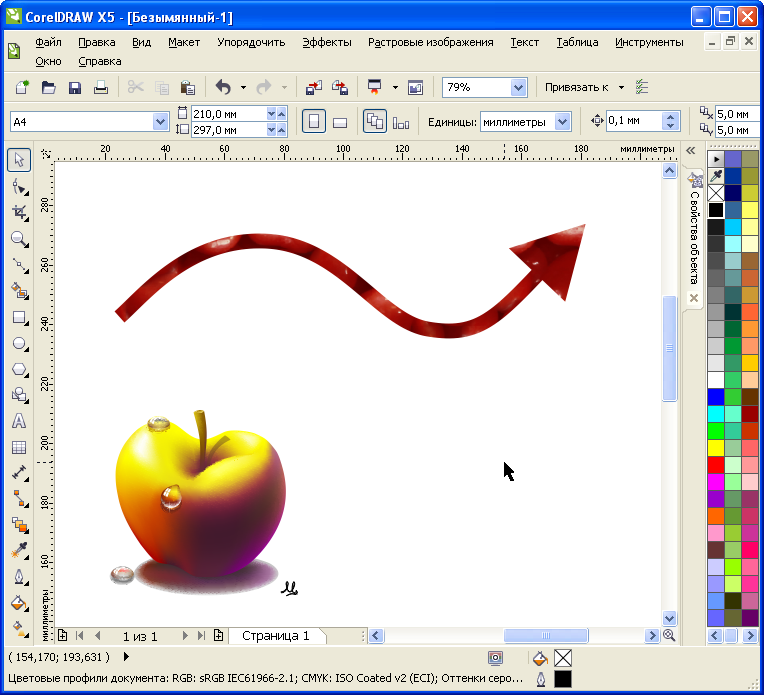The height and width of the screenshot is (695, 764).
Task: Pick the pure red swatch in the palette's left column
Action: pyautogui.click(x=716, y=464)
